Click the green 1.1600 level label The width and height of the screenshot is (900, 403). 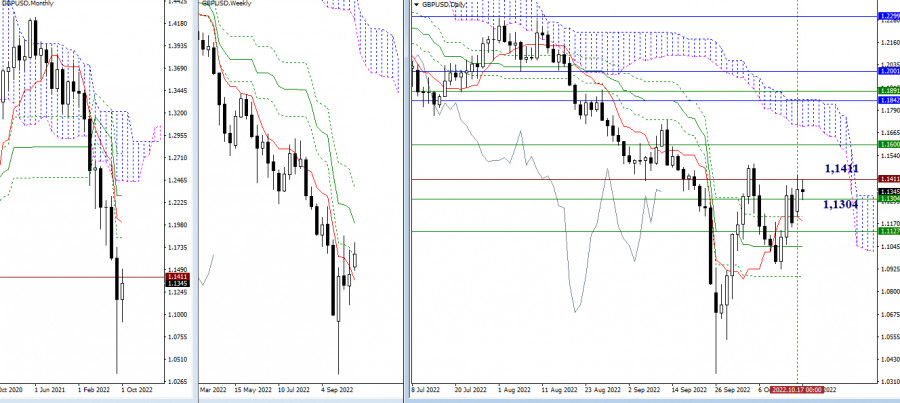point(888,145)
